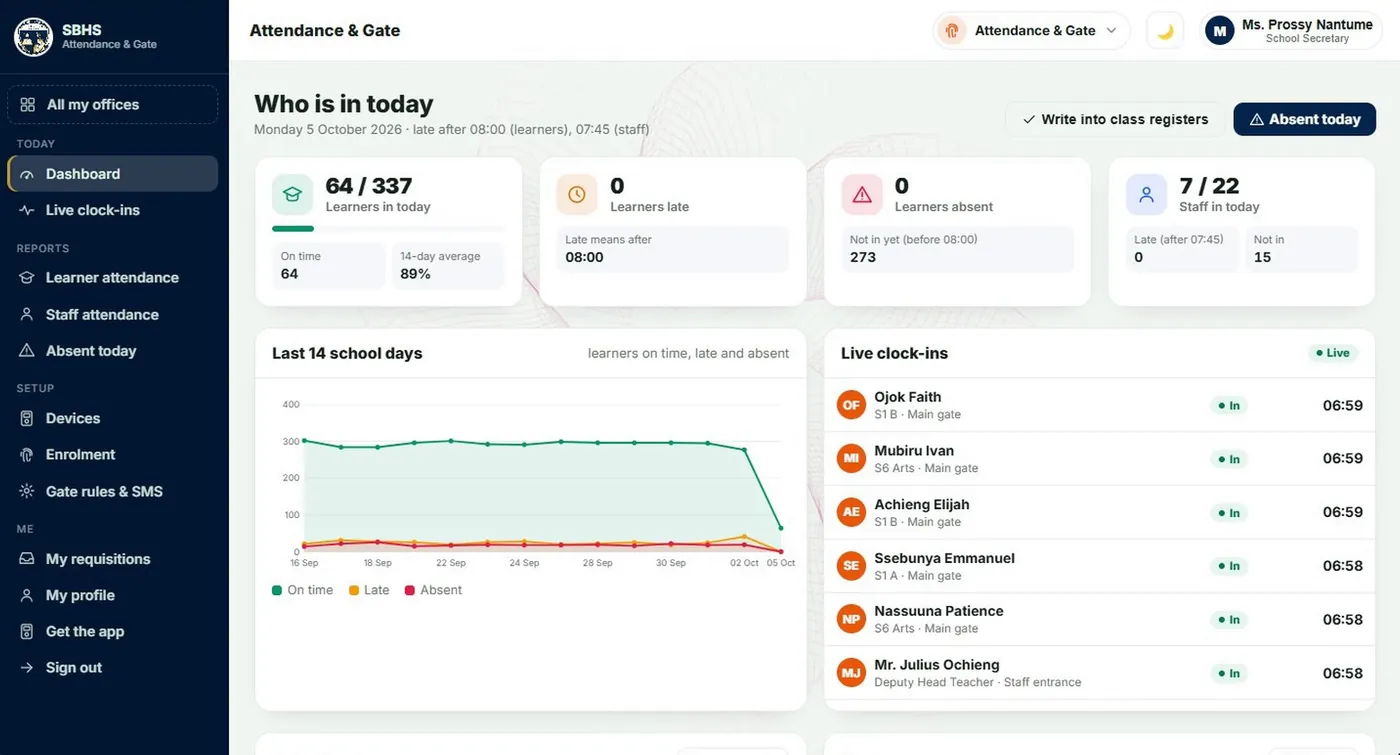Click the 05 Oct data point on chart
1400x755 pixels.
pyautogui.click(x=781, y=528)
